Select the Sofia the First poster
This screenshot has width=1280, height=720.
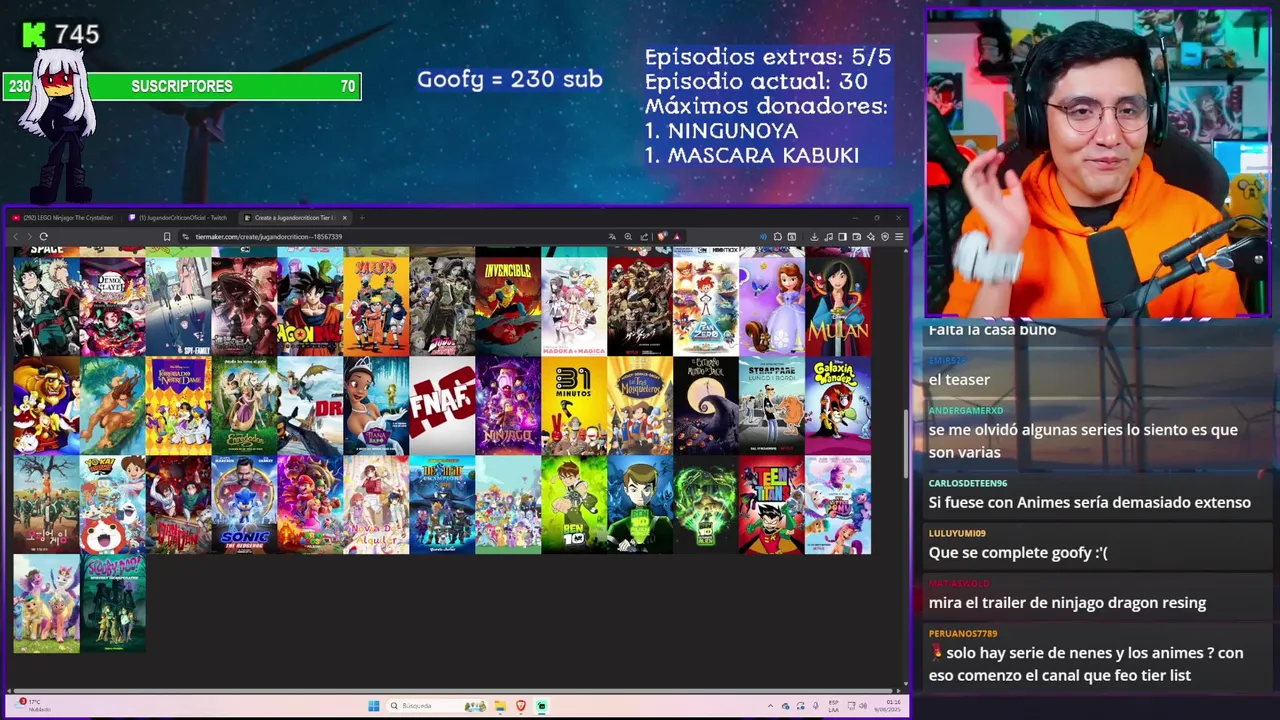coord(772,305)
